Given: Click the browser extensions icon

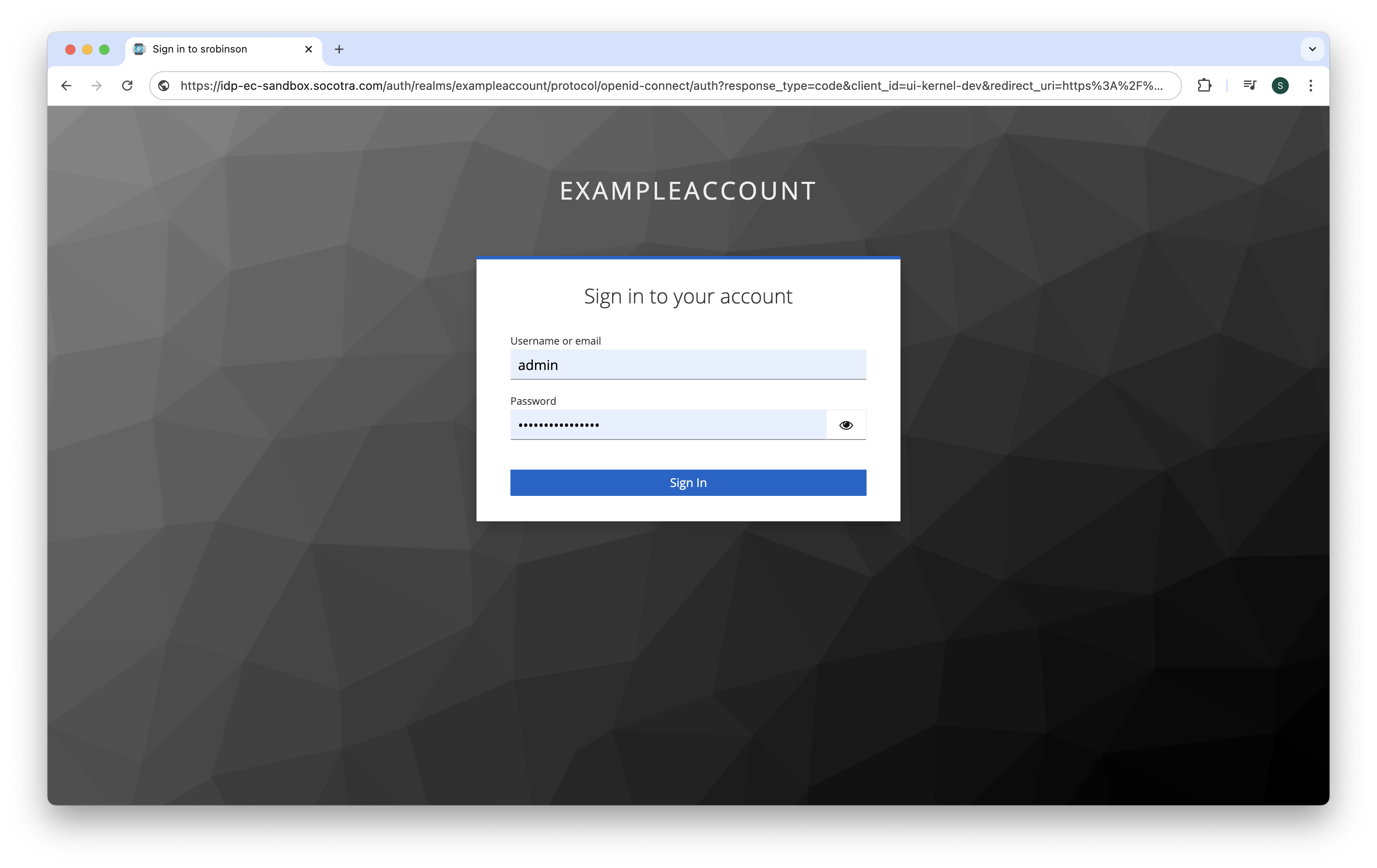Looking at the screenshot, I should pos(1207,85).
